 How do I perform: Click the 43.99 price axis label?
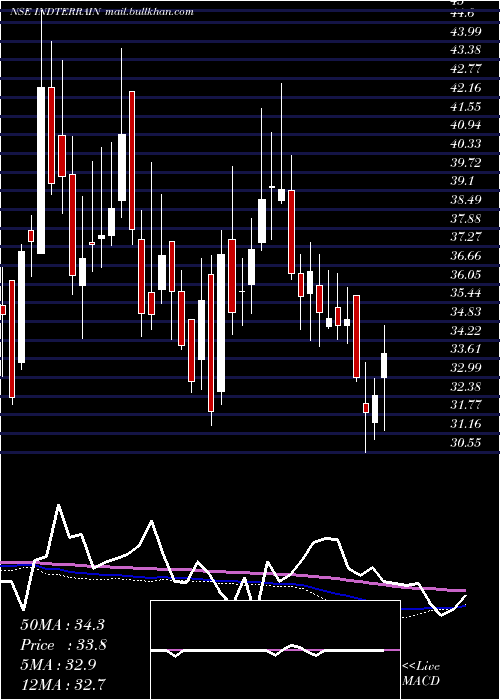466,31
